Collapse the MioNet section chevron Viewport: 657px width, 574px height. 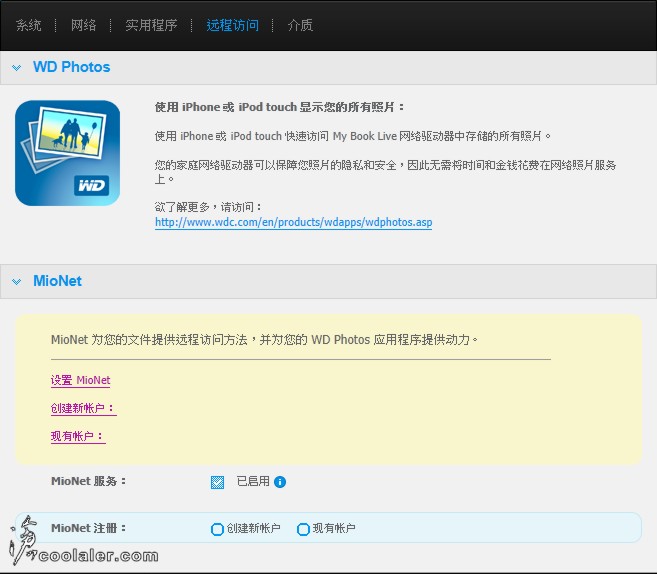coord(17,282)
